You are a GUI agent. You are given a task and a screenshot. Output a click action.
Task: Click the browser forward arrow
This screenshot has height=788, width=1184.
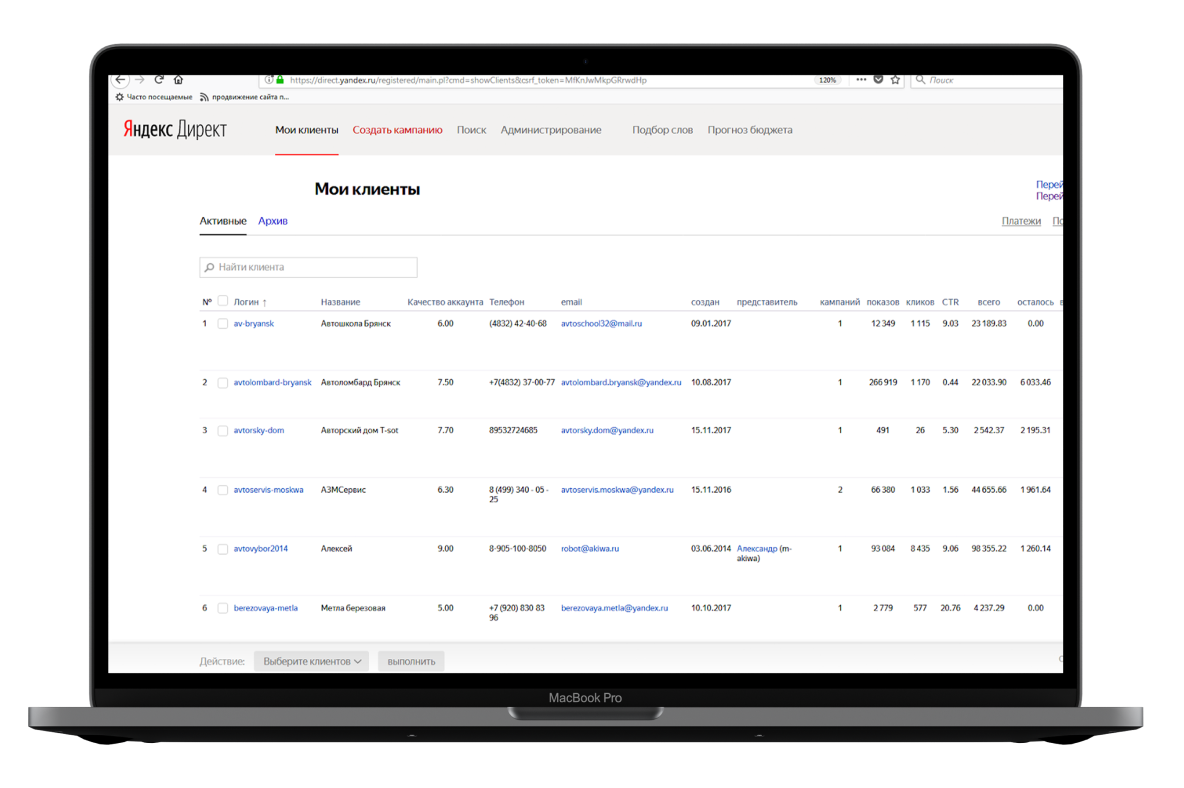click(x=140, y=79)
